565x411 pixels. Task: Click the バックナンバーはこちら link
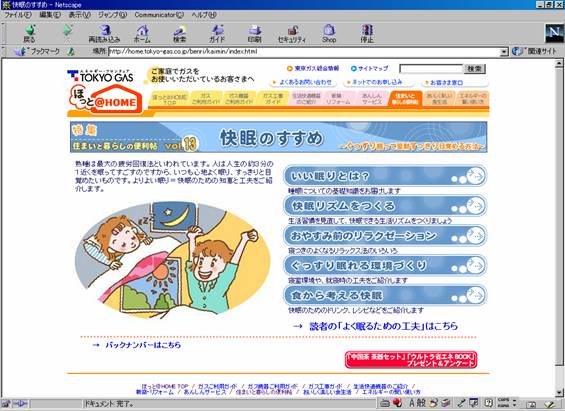[143, 345]
